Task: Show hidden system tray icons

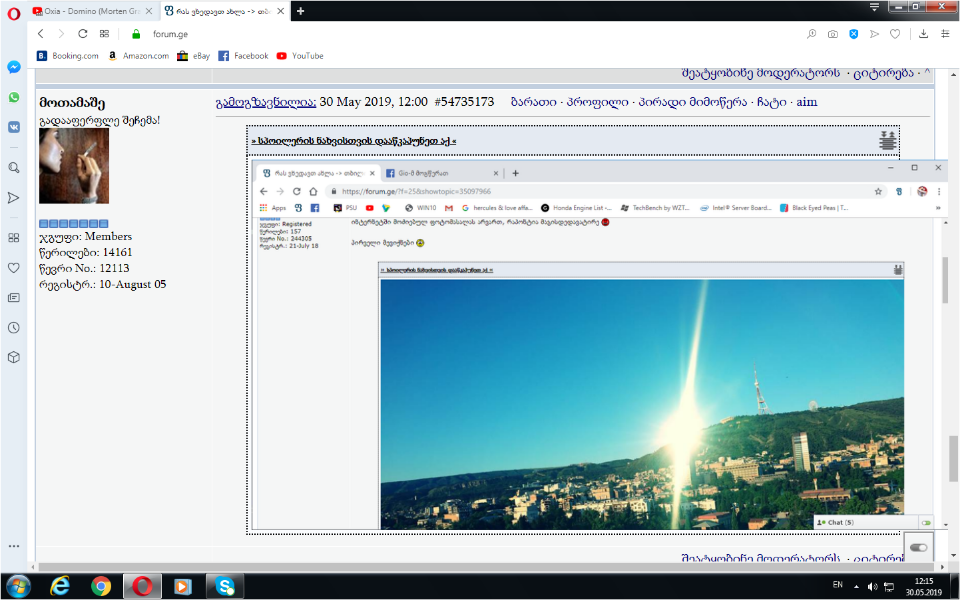Action: tap(858, 586)
